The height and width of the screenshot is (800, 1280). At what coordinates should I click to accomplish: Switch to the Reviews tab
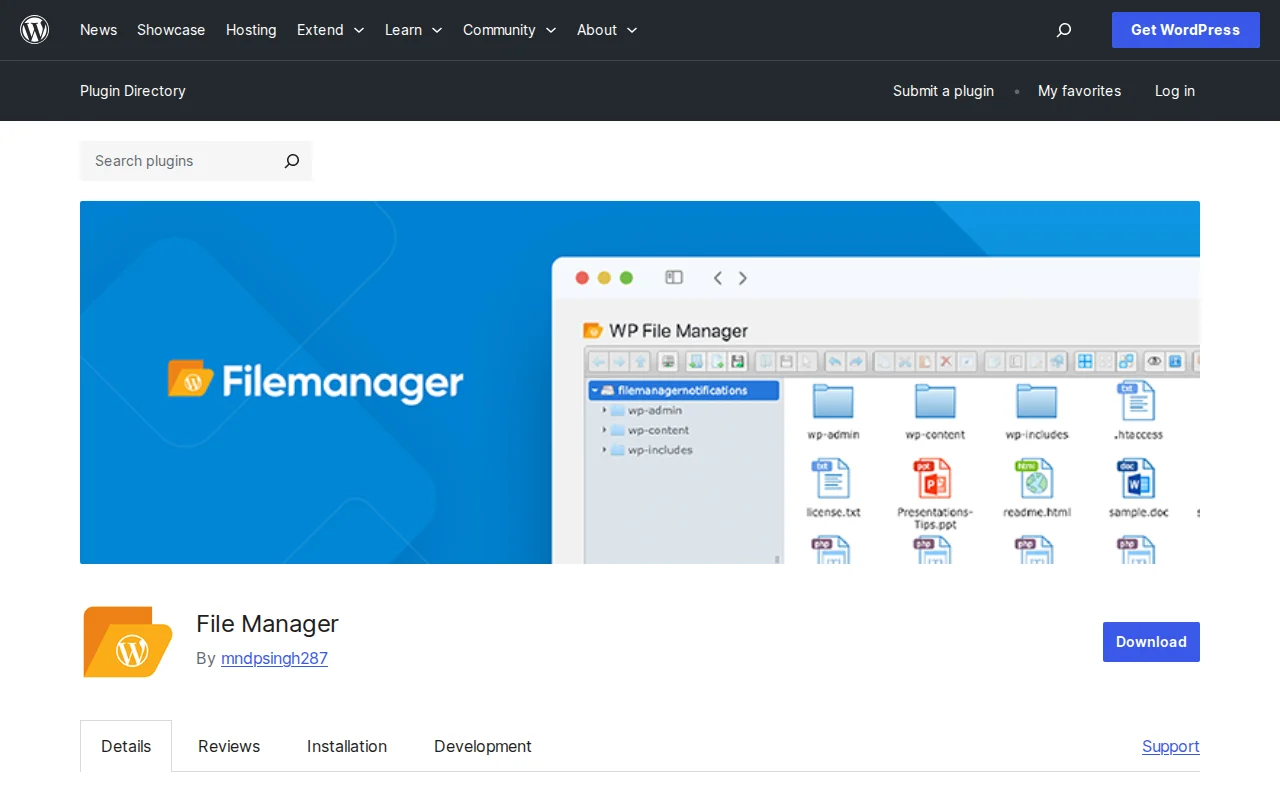click(228, 746)
